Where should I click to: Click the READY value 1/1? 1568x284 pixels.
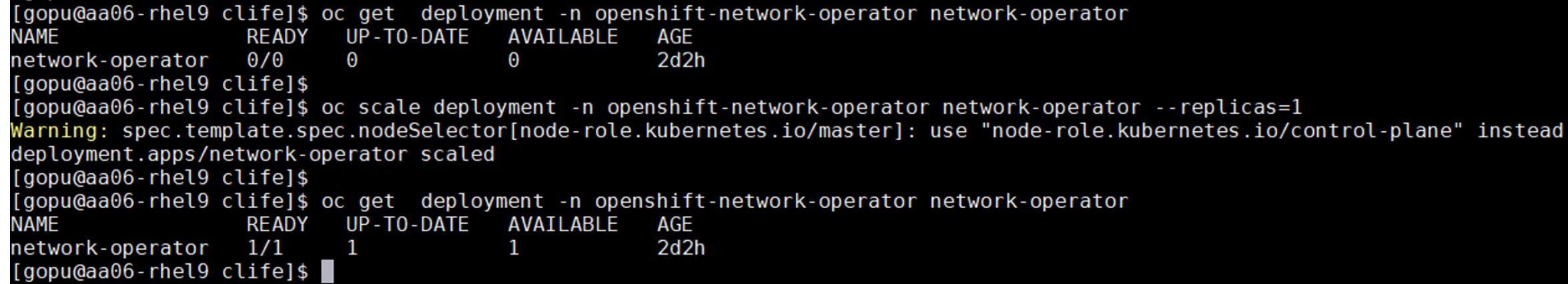click(x=265, y=249)
